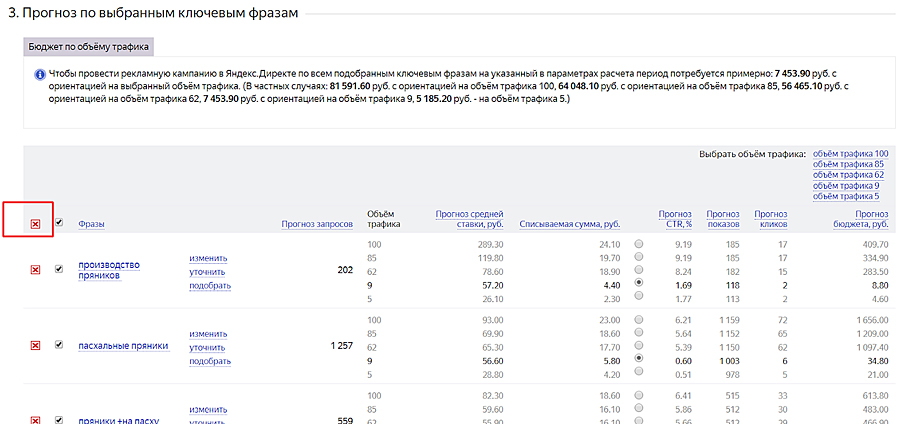Select traffic volume 9 radio for 'производство пряников'
The width and height of the screenshot is (900, 424).
click(x=639, y=283)
